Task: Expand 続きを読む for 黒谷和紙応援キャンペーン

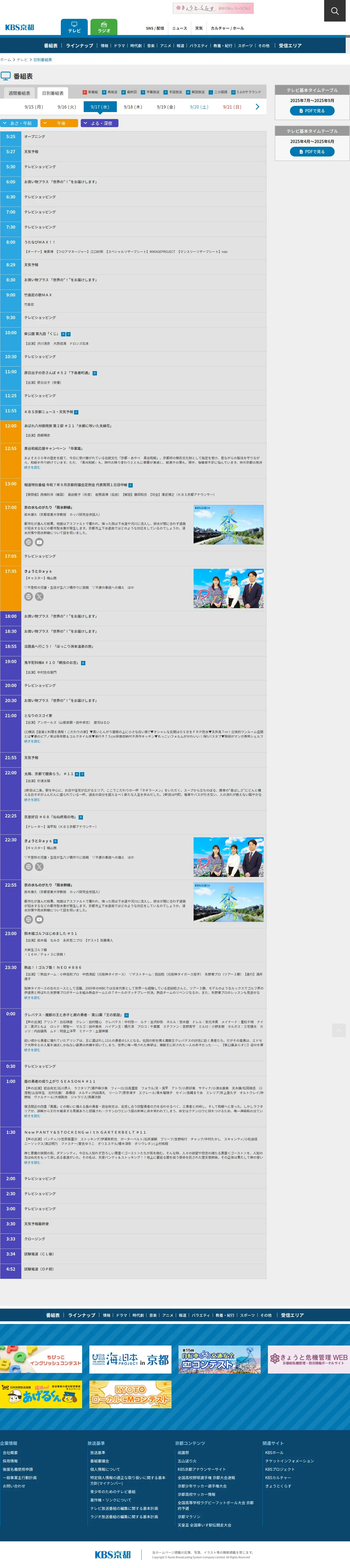Action: pyautogui.click(x=32, y=468)
